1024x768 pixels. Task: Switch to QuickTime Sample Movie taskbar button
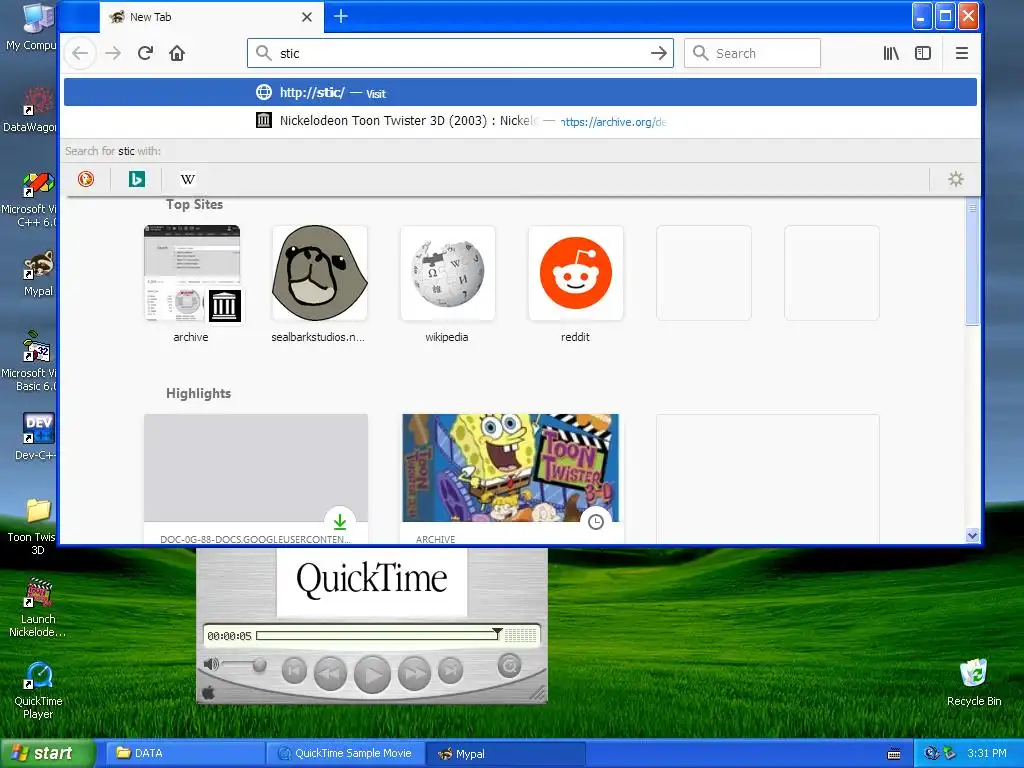[346, 753]
